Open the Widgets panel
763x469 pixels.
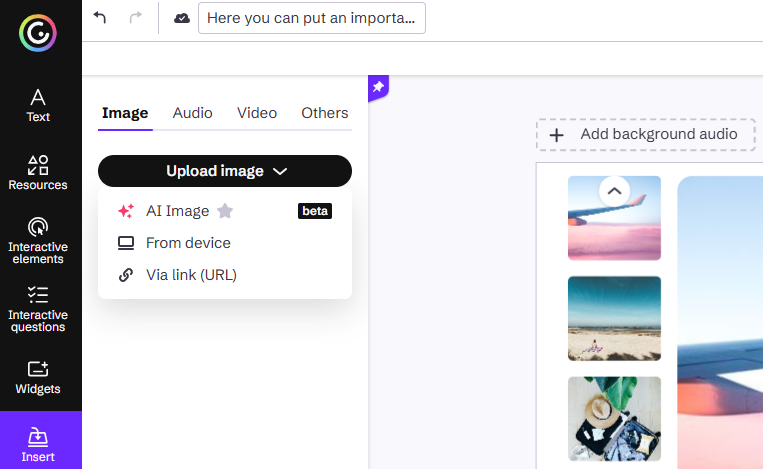pyautogui.click(x=38, y=378)
